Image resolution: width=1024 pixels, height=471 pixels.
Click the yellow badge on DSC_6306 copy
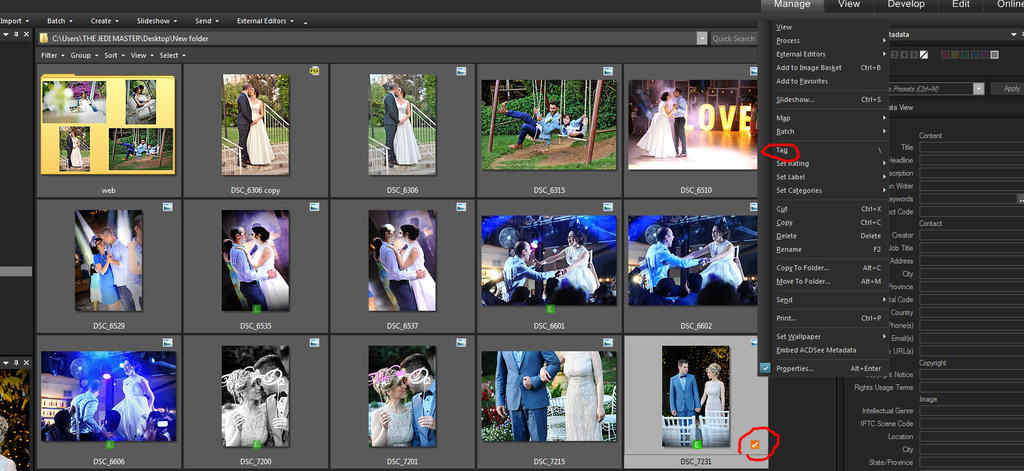[314, 72]
